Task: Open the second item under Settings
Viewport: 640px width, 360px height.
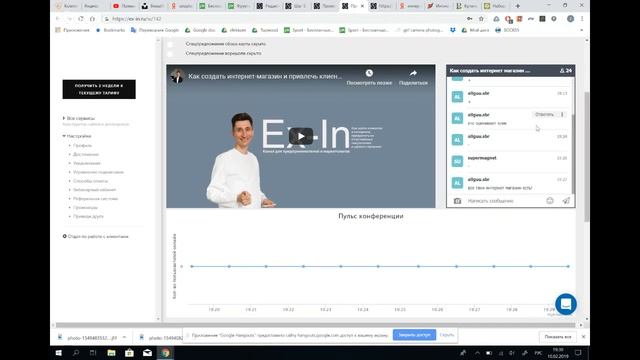Action: coord(86,154)
